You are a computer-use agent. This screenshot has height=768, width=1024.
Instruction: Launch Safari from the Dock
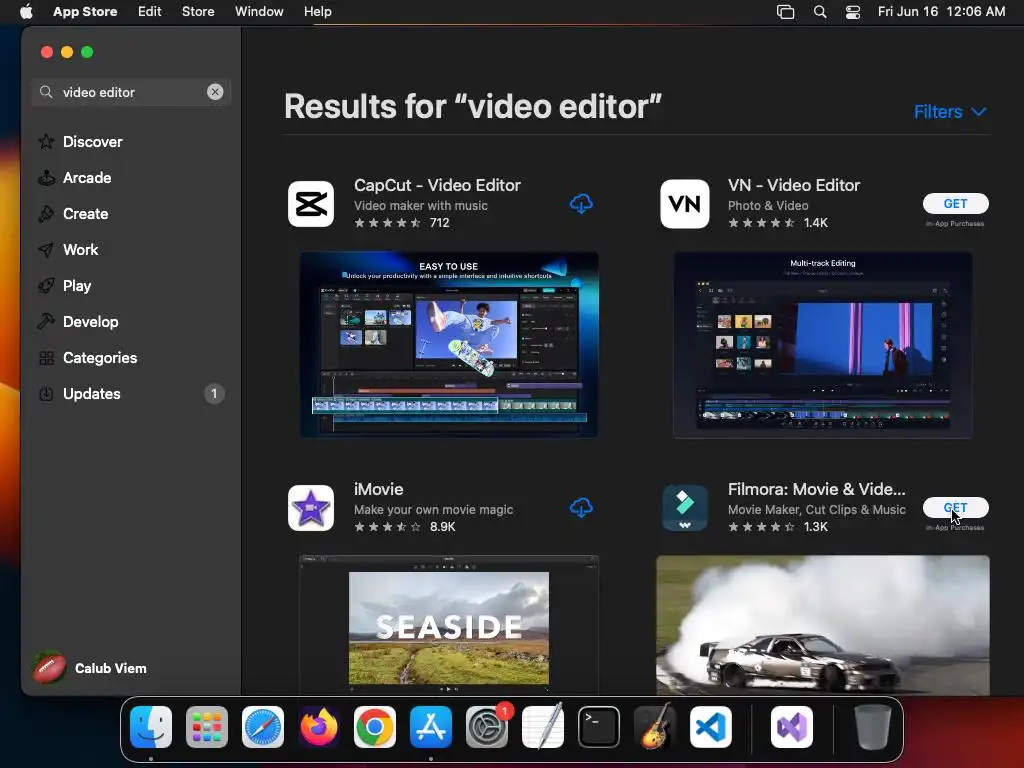click(263, 727)
